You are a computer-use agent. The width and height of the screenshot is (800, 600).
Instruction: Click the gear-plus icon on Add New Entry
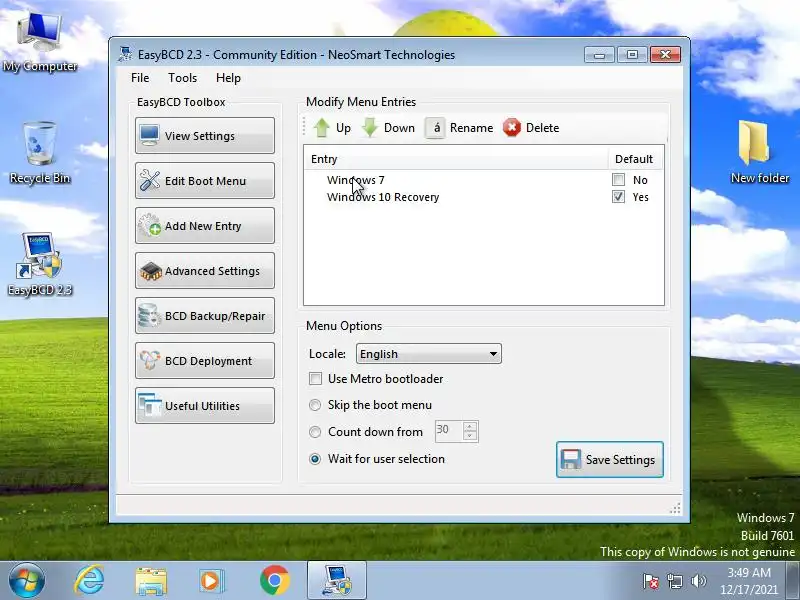click(149, 226)
